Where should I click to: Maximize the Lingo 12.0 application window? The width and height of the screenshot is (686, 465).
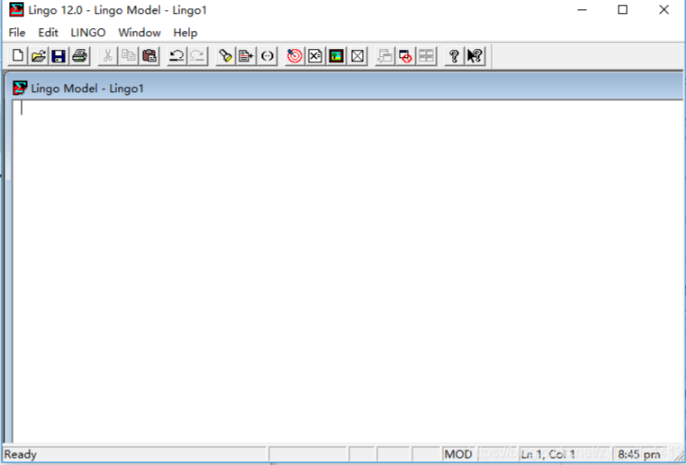(622, 10)
